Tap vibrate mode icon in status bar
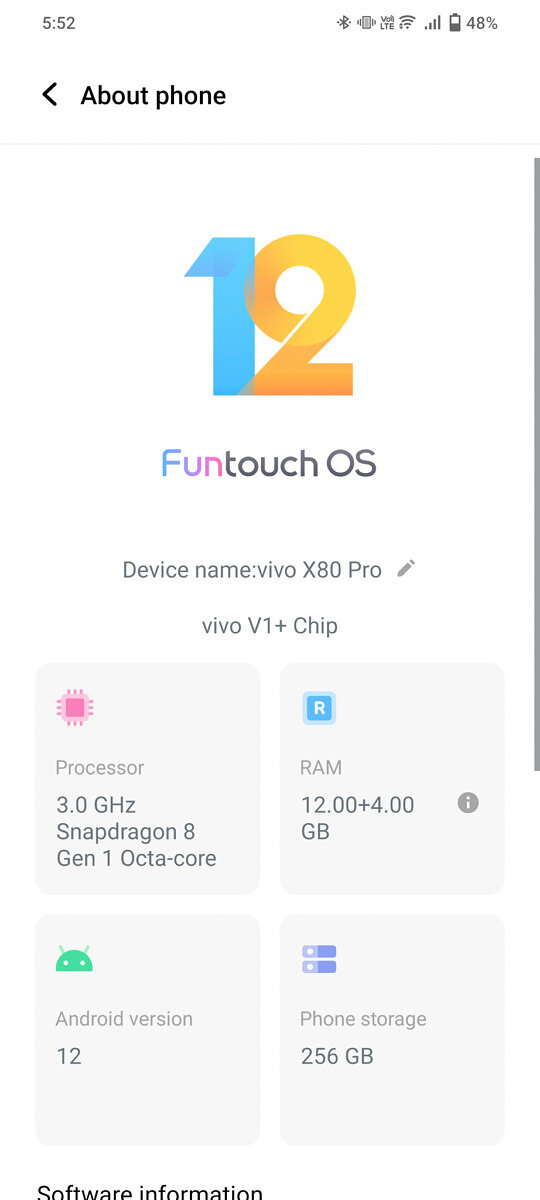The height and width of the screenshot is (1200, 540). coord(366,23)
